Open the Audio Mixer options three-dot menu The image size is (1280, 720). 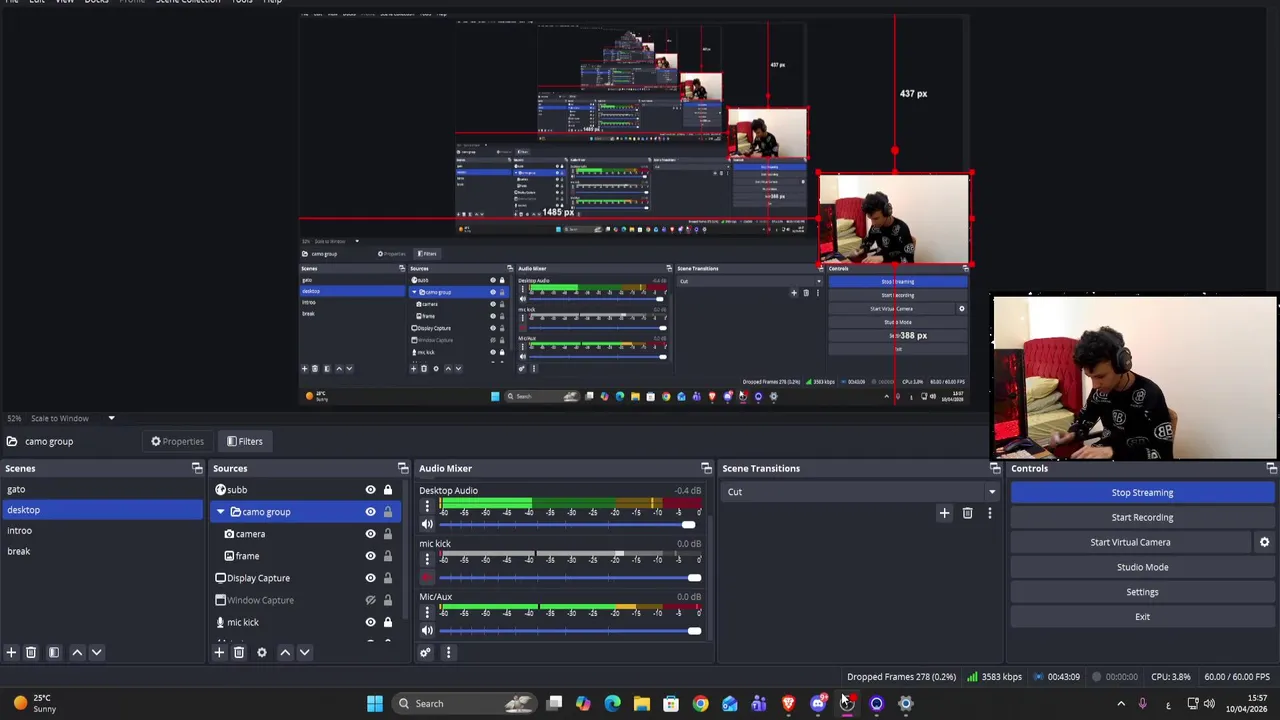[448, 652]
